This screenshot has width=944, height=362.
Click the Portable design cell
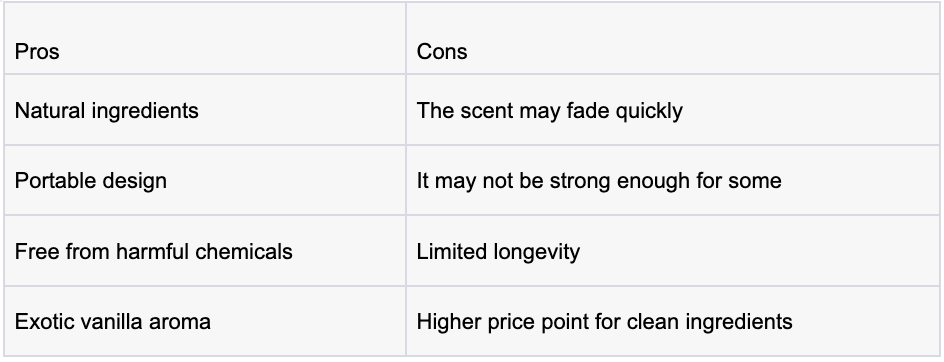pos(205,180)
